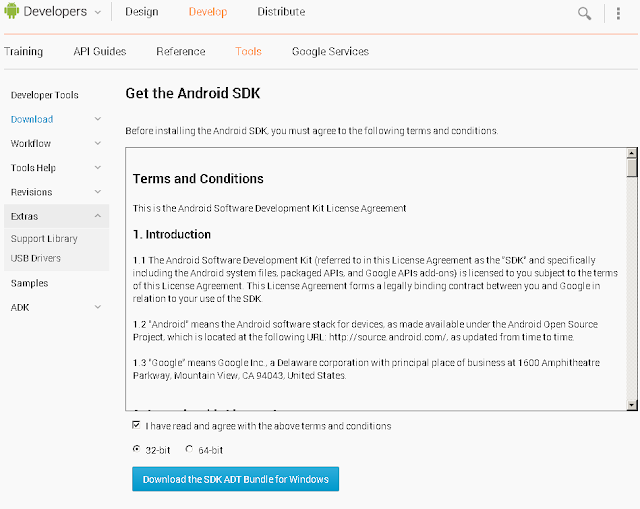Open the search magnifier icon

584,13
